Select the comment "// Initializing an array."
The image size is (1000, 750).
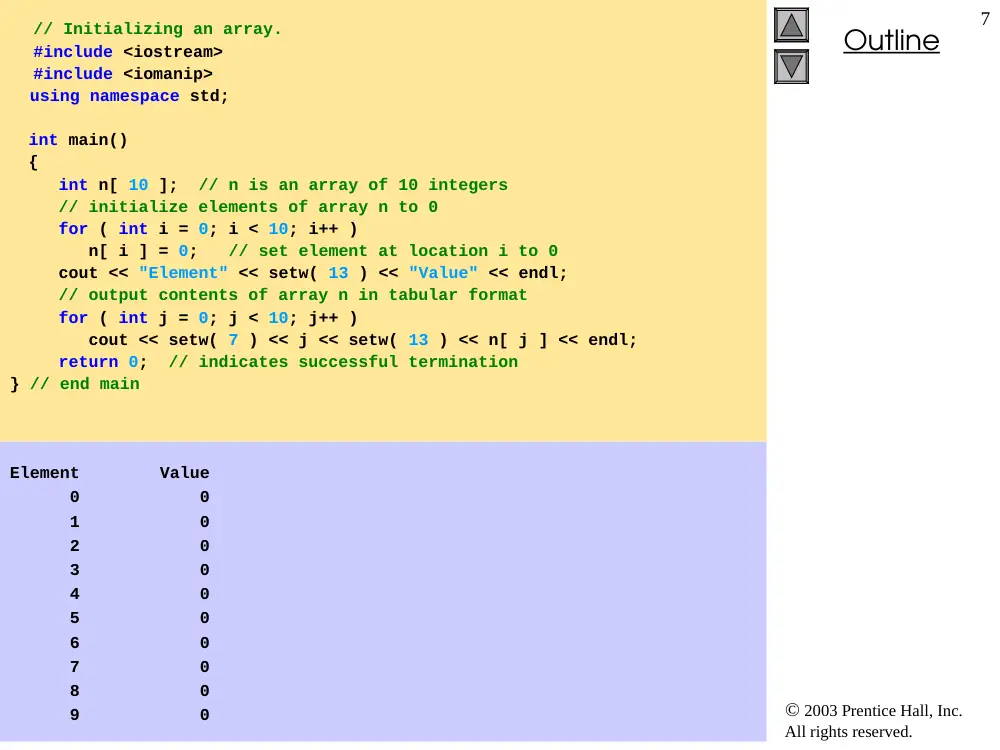coord(157,29)
